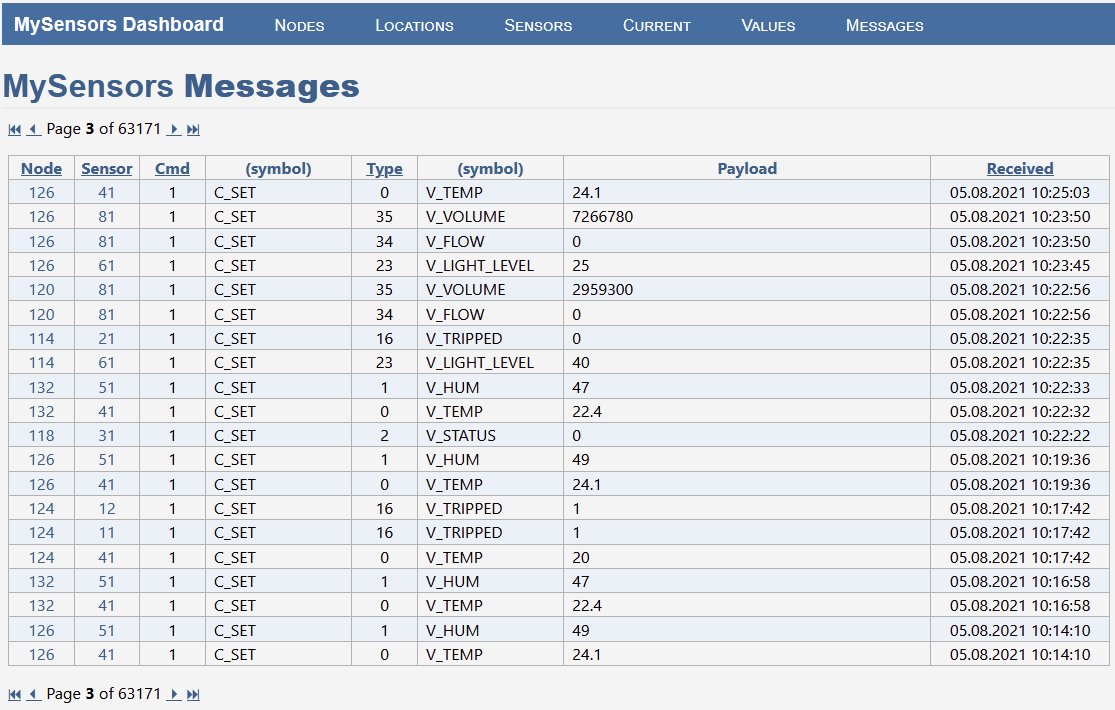Open sensor 81 in the 7266780 row

[x=107, y=217]
